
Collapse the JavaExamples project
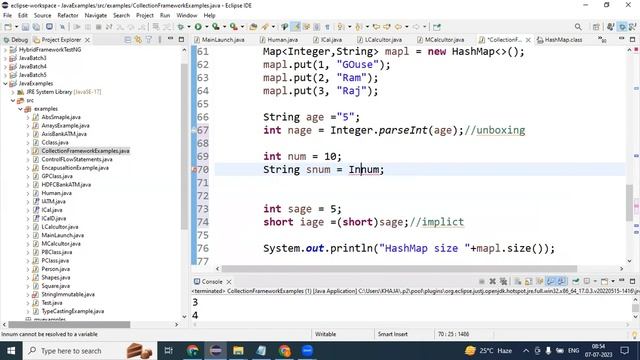tap(5, 83)
